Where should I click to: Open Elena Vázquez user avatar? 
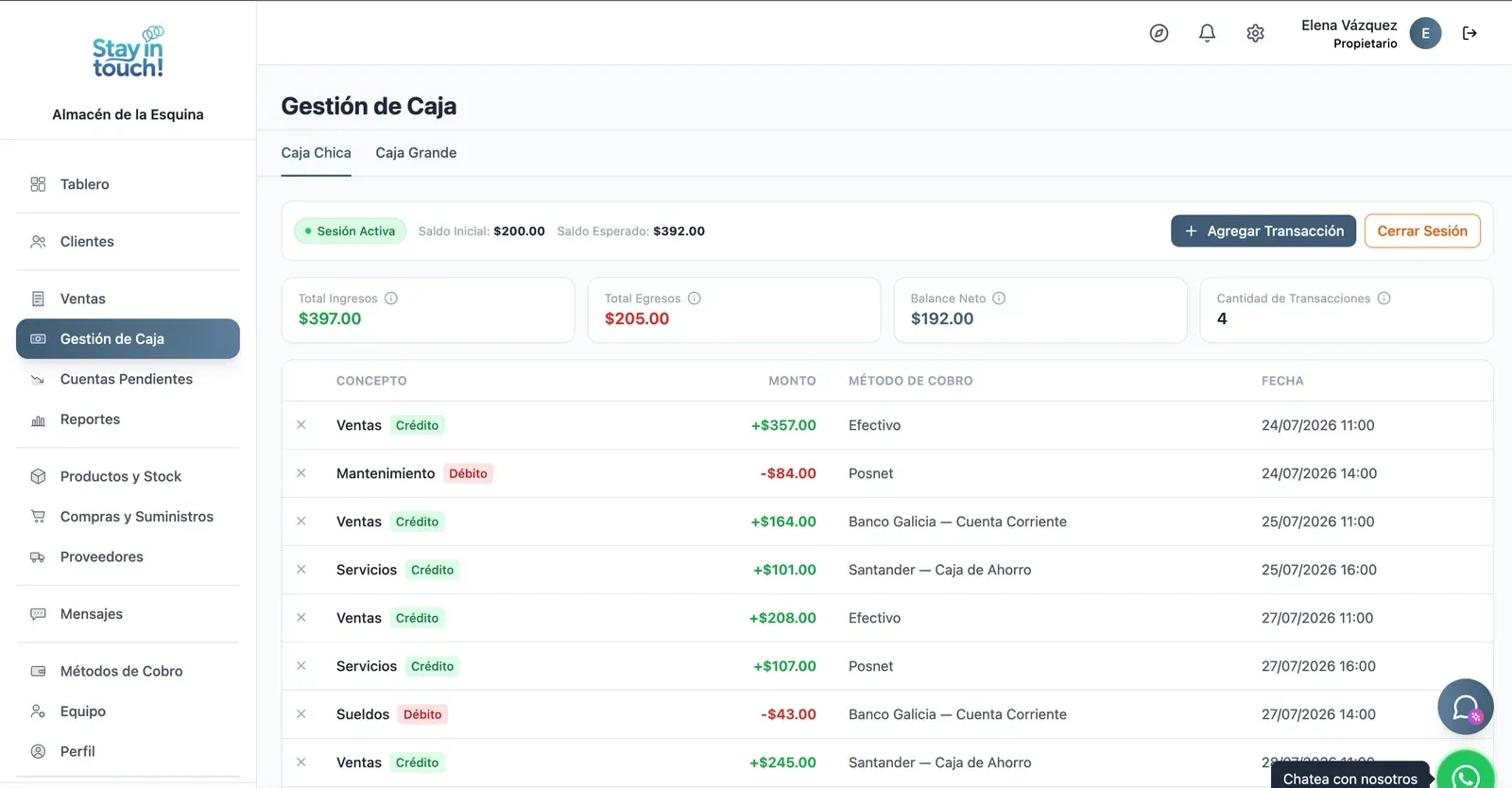click(1425, 33)
